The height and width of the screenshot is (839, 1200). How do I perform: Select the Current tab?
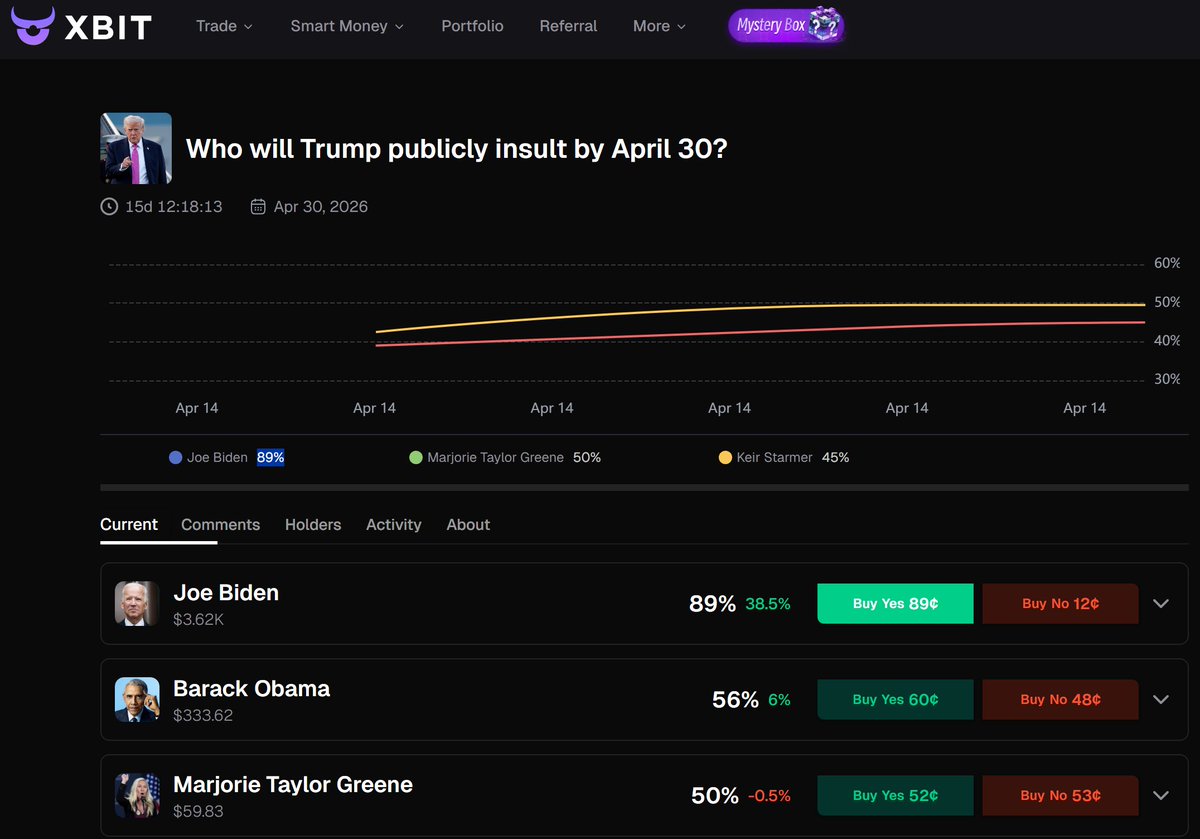point(129,524)
